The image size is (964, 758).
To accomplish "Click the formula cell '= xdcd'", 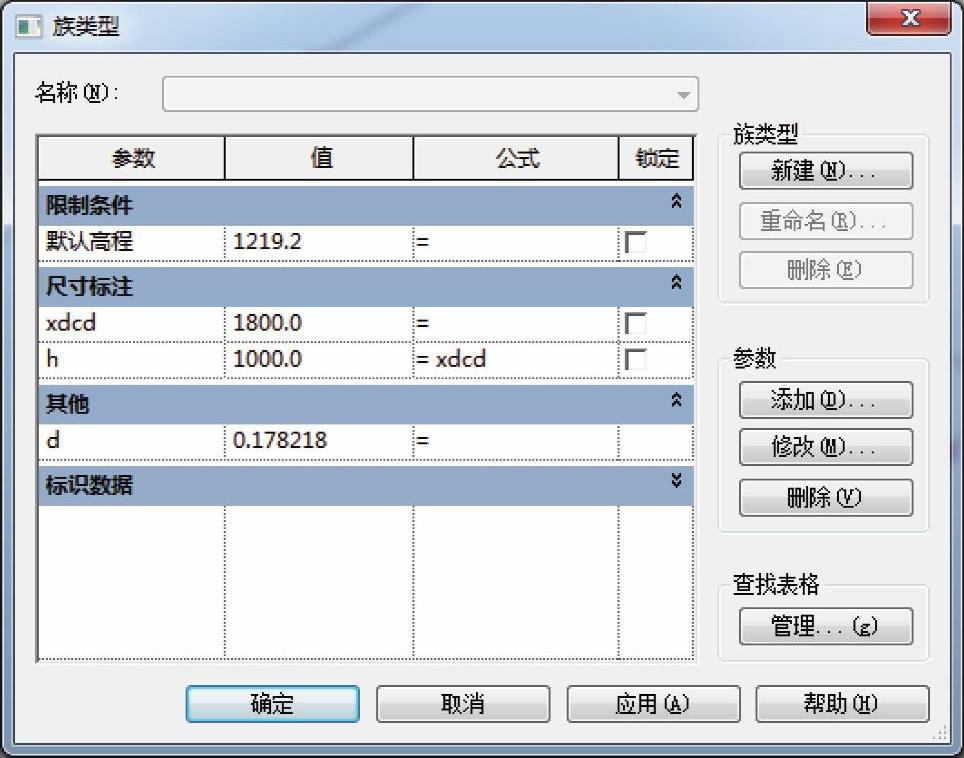I will pos(516,360).
